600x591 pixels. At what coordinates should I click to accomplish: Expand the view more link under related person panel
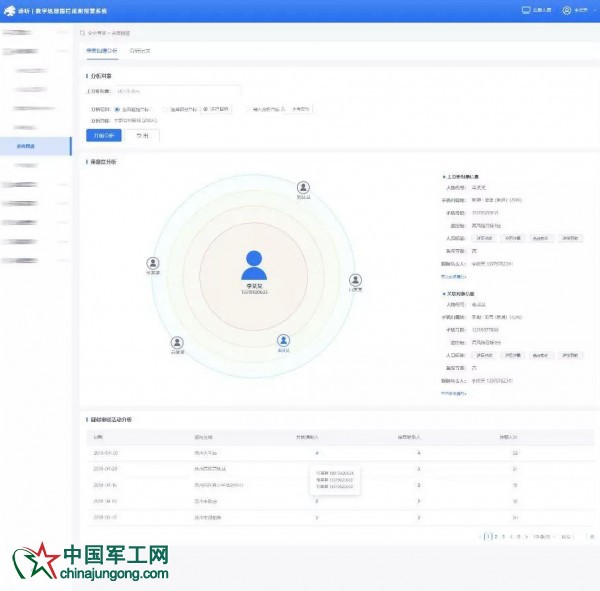coord(453,393)
